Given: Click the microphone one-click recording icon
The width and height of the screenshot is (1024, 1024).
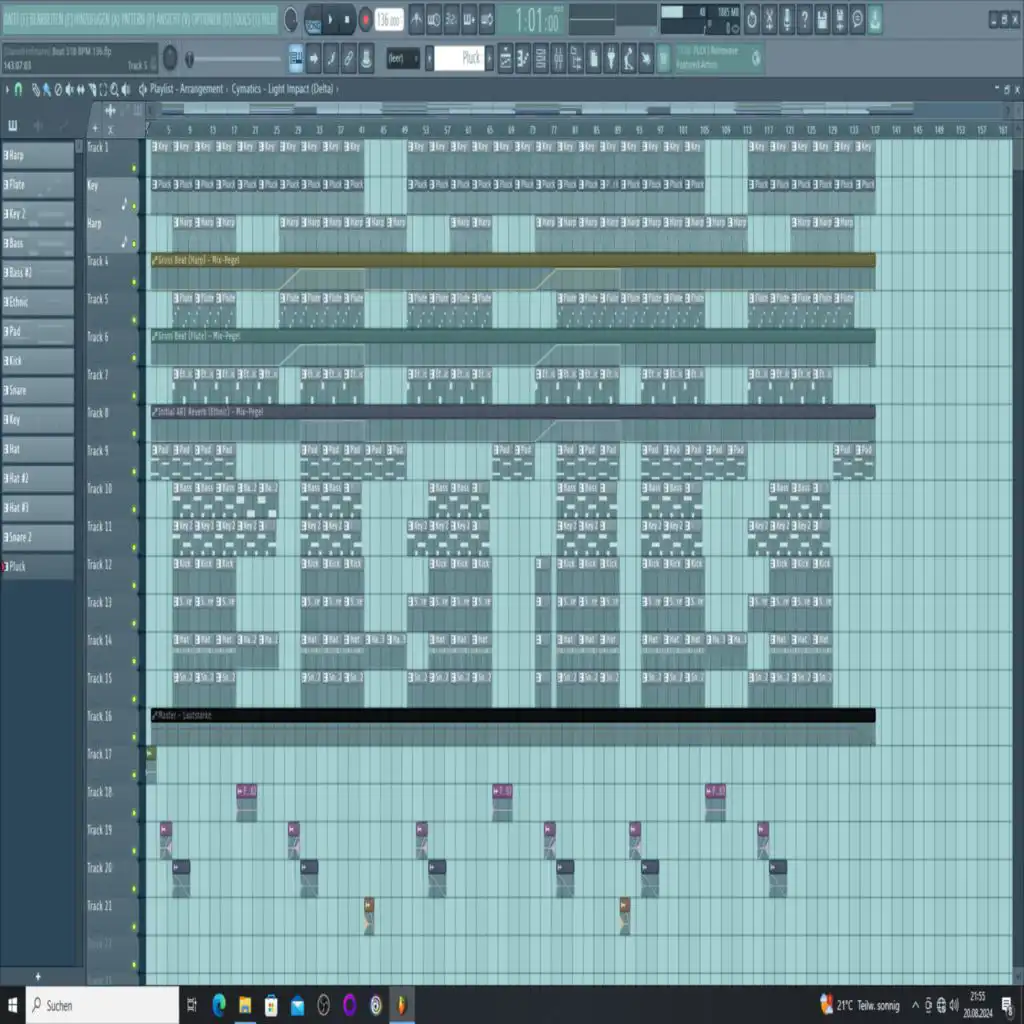Looking at the screenshot, I should pos(787,20).
